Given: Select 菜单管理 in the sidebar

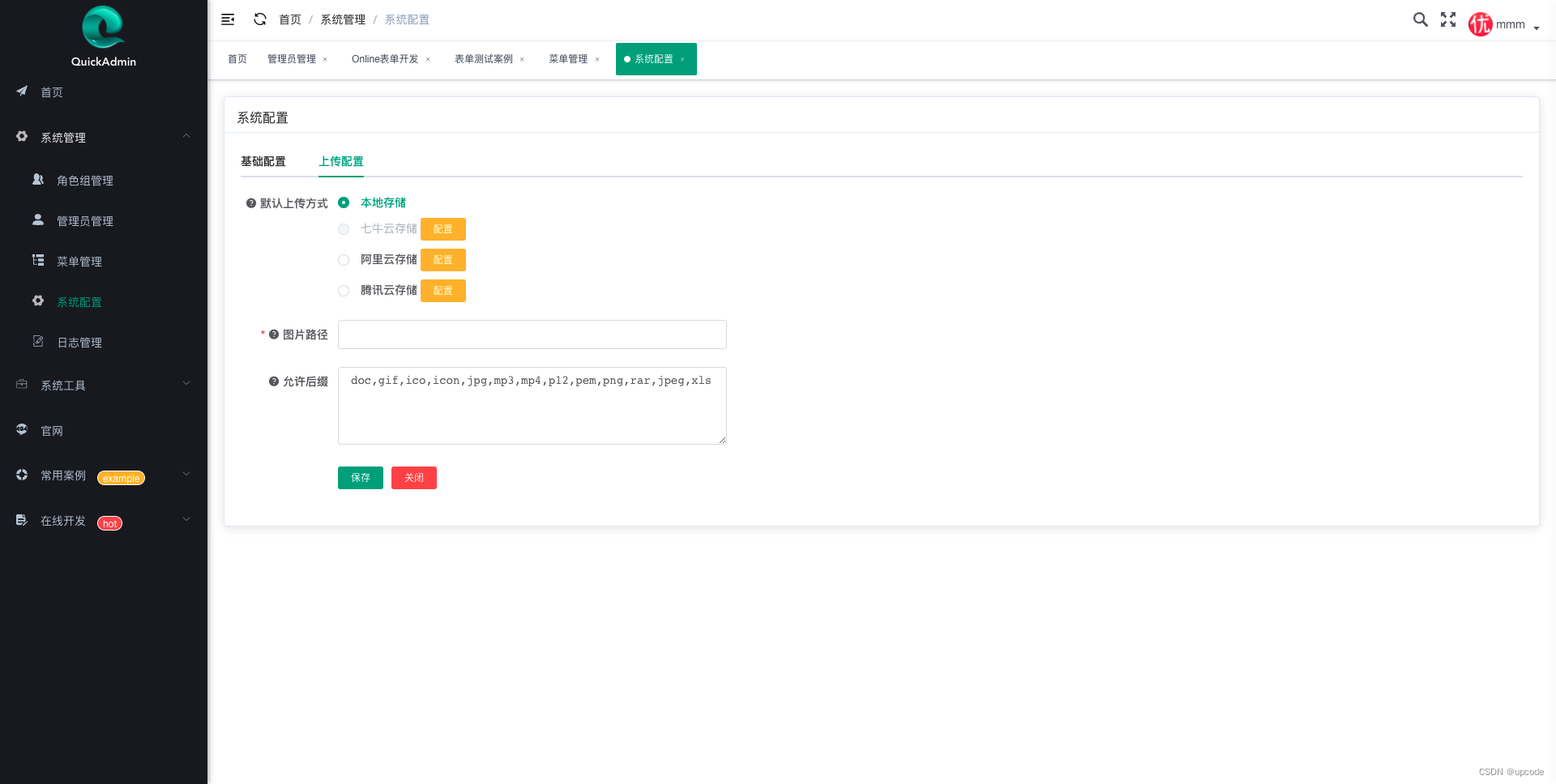Looking at the screenshot, I should pyautogui.click(x=79, y=261).
